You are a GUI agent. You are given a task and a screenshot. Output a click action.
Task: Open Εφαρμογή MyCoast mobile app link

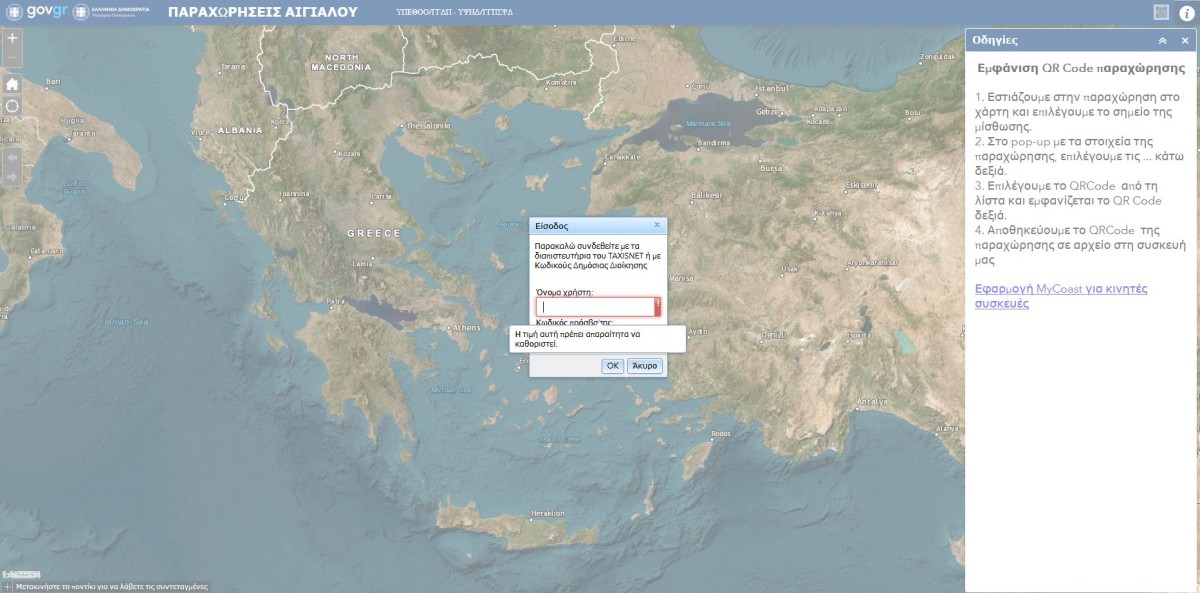click(1061, 295)
